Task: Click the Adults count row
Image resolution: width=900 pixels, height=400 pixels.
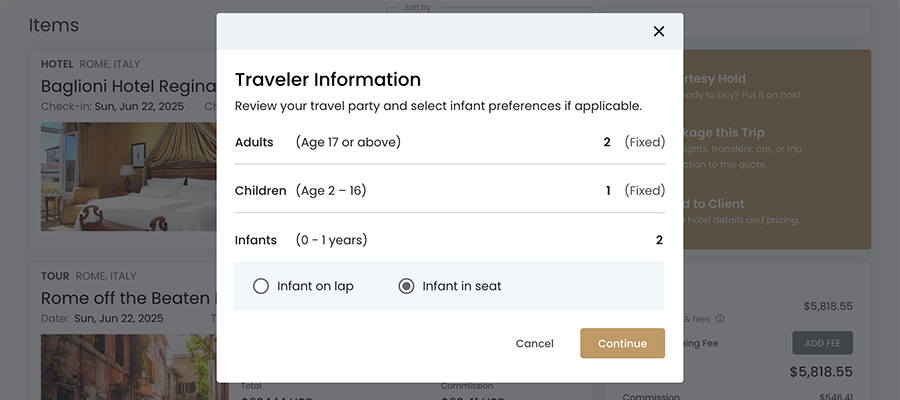Action: point(449,142)
